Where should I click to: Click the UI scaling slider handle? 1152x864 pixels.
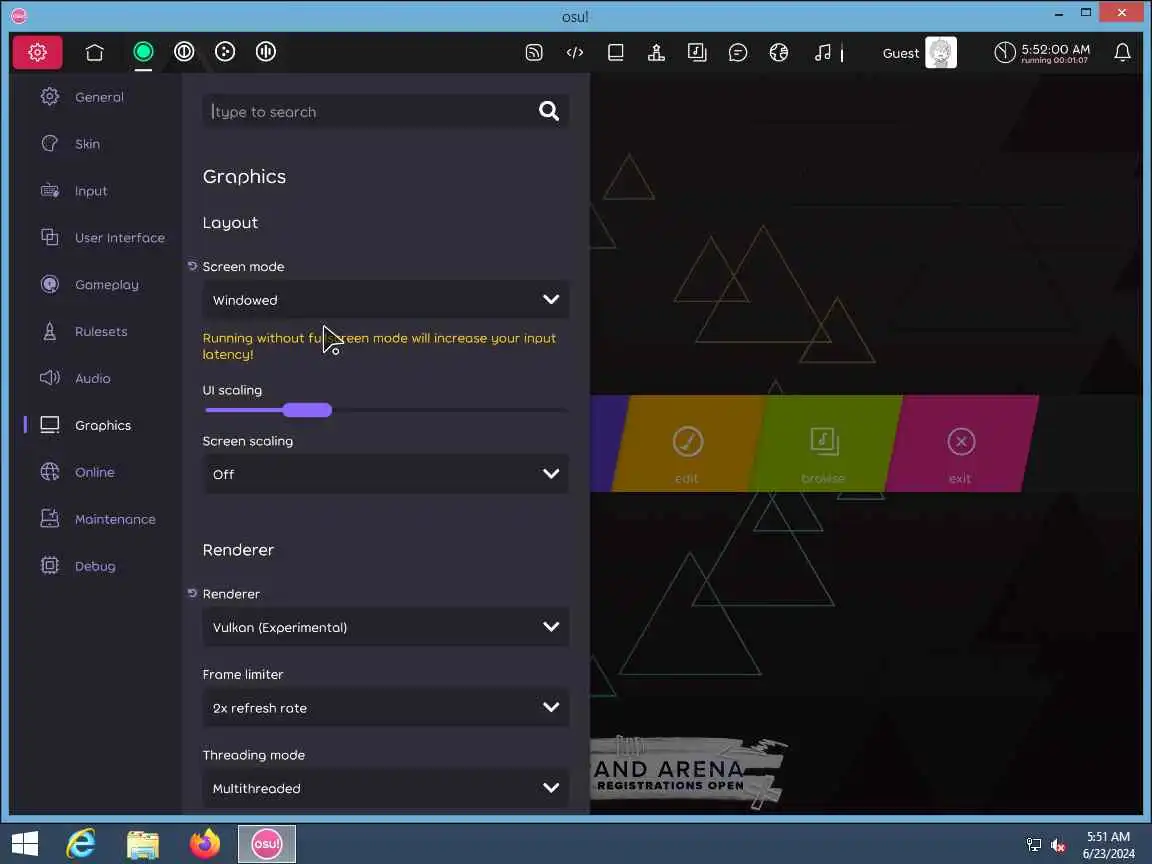click(x=307, y=410)
